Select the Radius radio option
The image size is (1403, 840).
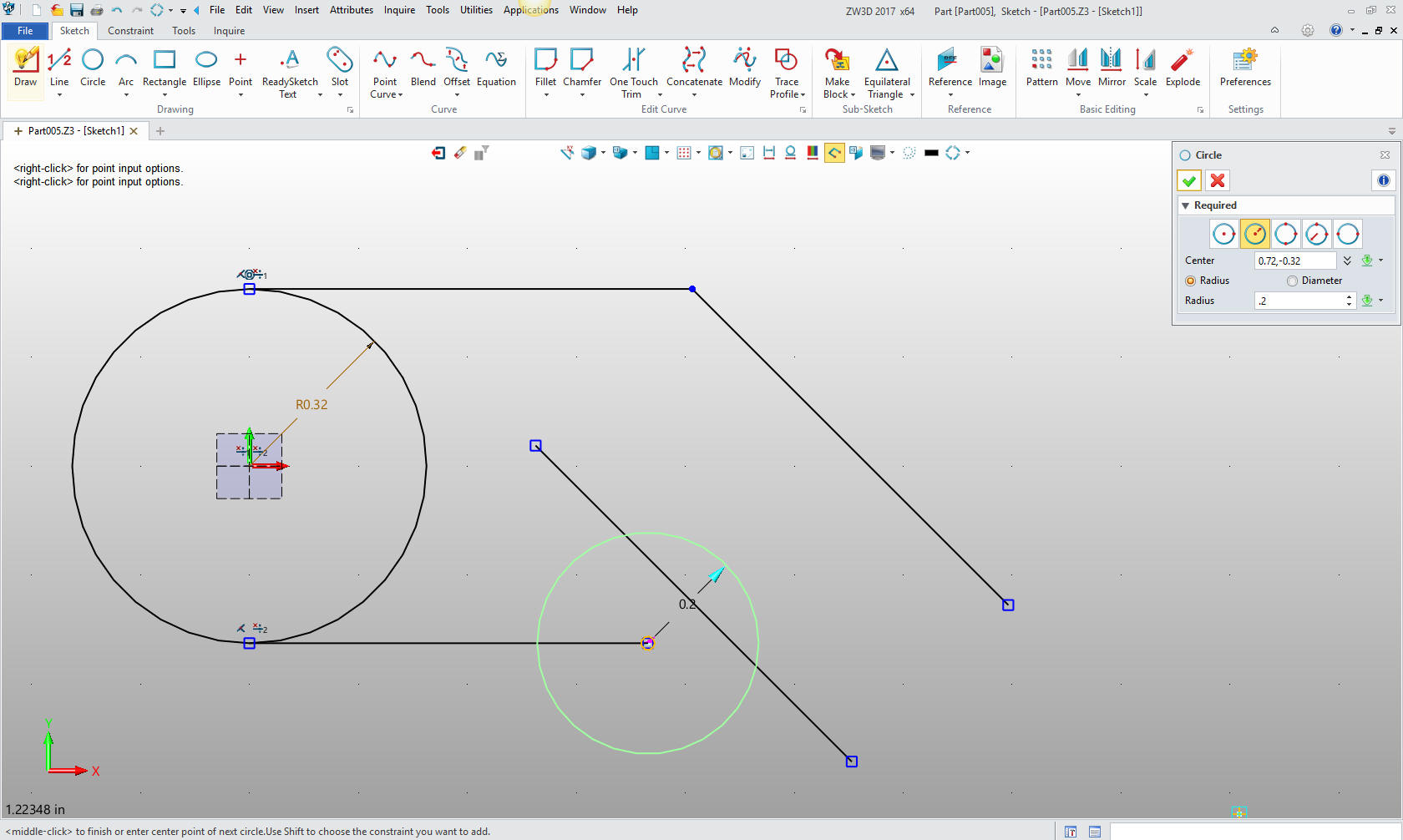click(1191, 281)
